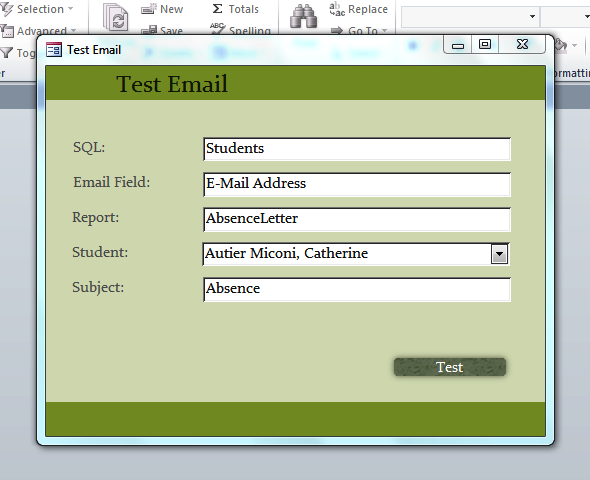Image resolution: width=590 pixels, height=480 pixels.
Task: Click the Replace ab-ac icon
Action: [337, 9]
